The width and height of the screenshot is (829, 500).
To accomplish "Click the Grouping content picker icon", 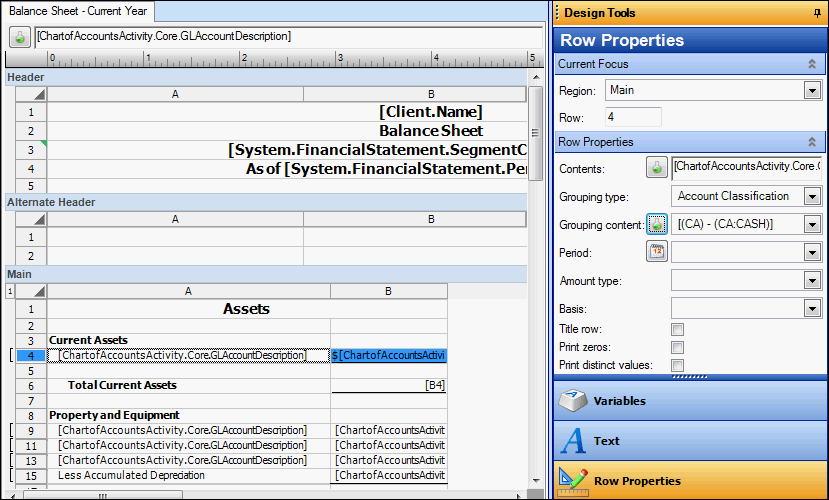I will click(x=657, y=224).
